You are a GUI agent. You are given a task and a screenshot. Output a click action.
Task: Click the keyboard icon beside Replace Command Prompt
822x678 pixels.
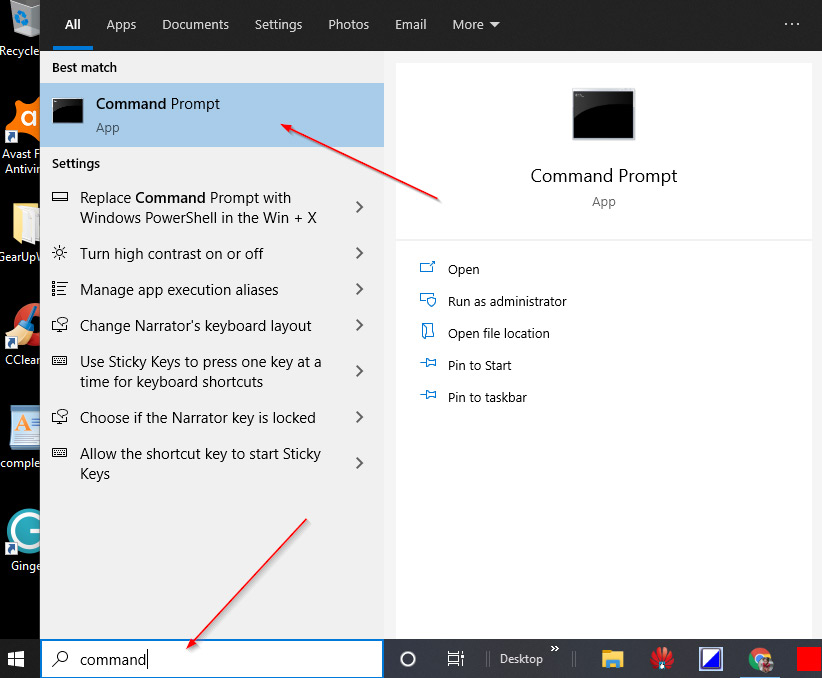(60, 197)
